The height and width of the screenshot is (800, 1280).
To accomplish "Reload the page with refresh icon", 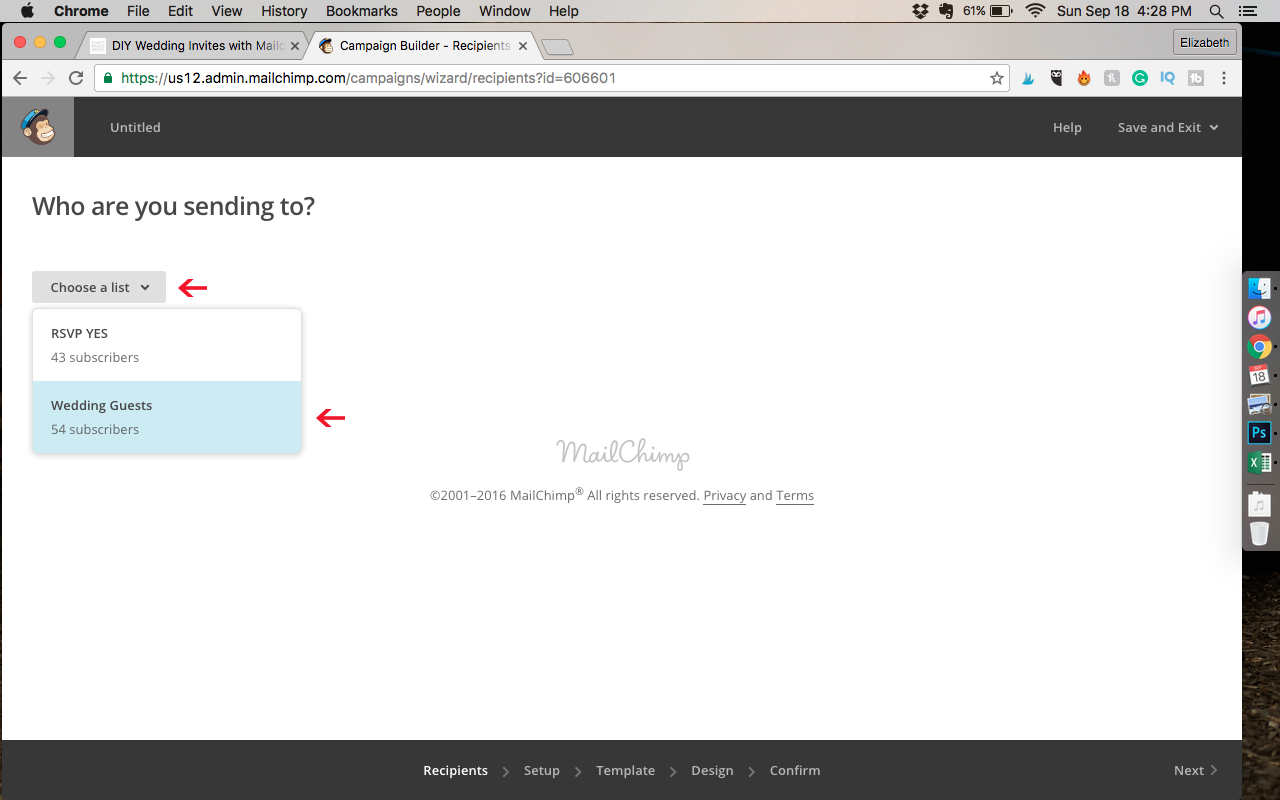I will click(x=76, y=78).
